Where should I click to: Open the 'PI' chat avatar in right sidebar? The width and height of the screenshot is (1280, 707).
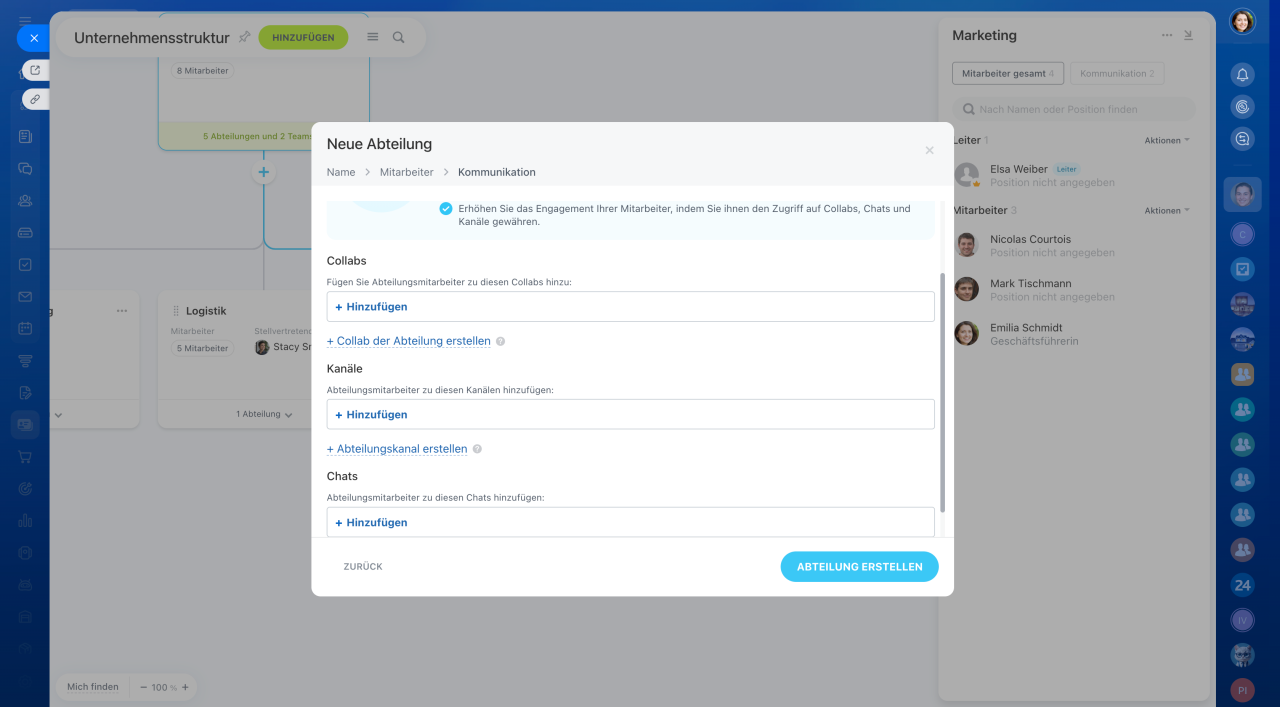pyautogui.click(x=1242, y=690)
